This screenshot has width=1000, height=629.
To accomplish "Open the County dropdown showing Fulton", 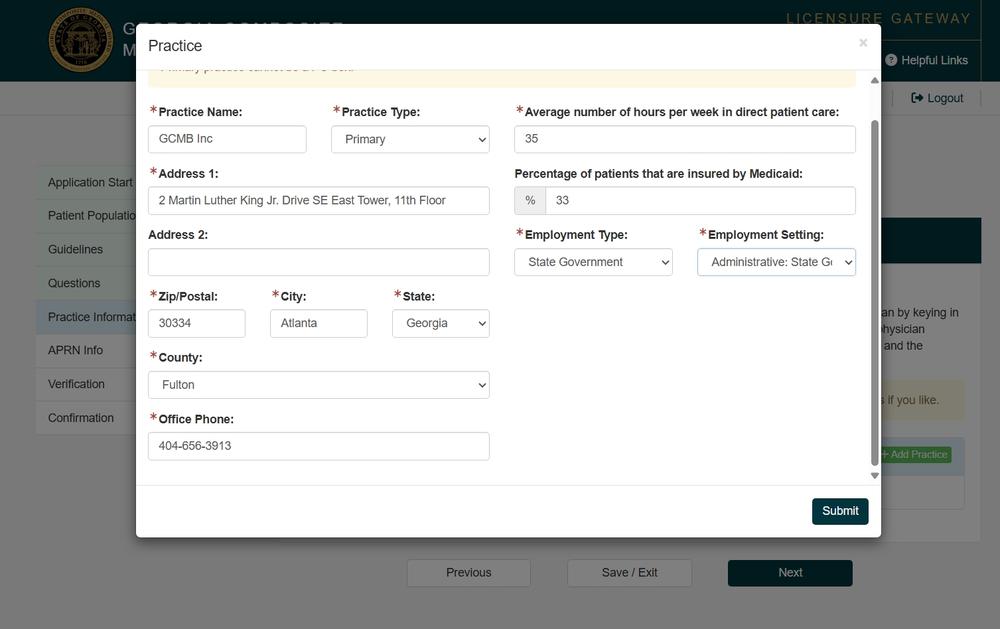I will click(x=318, y=385).
